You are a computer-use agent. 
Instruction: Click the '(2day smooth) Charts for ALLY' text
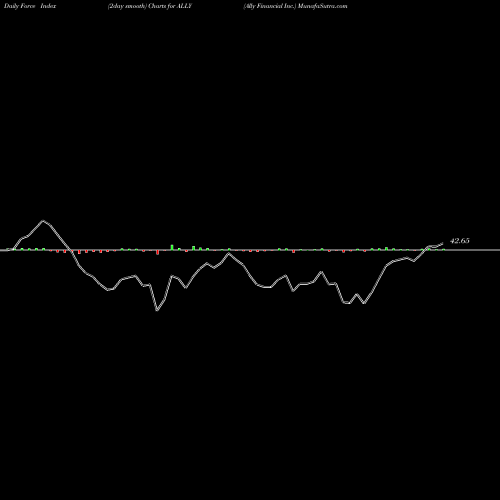click(x=150, y=6)
